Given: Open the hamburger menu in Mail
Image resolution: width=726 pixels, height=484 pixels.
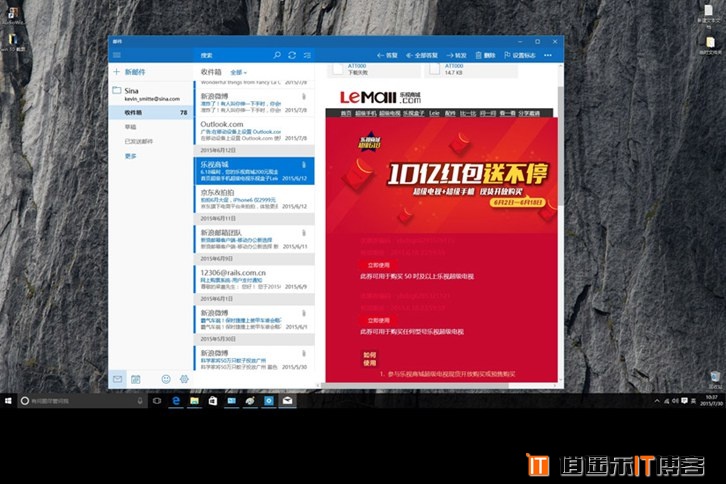Looking at the screenshot, I should point(117,55).
